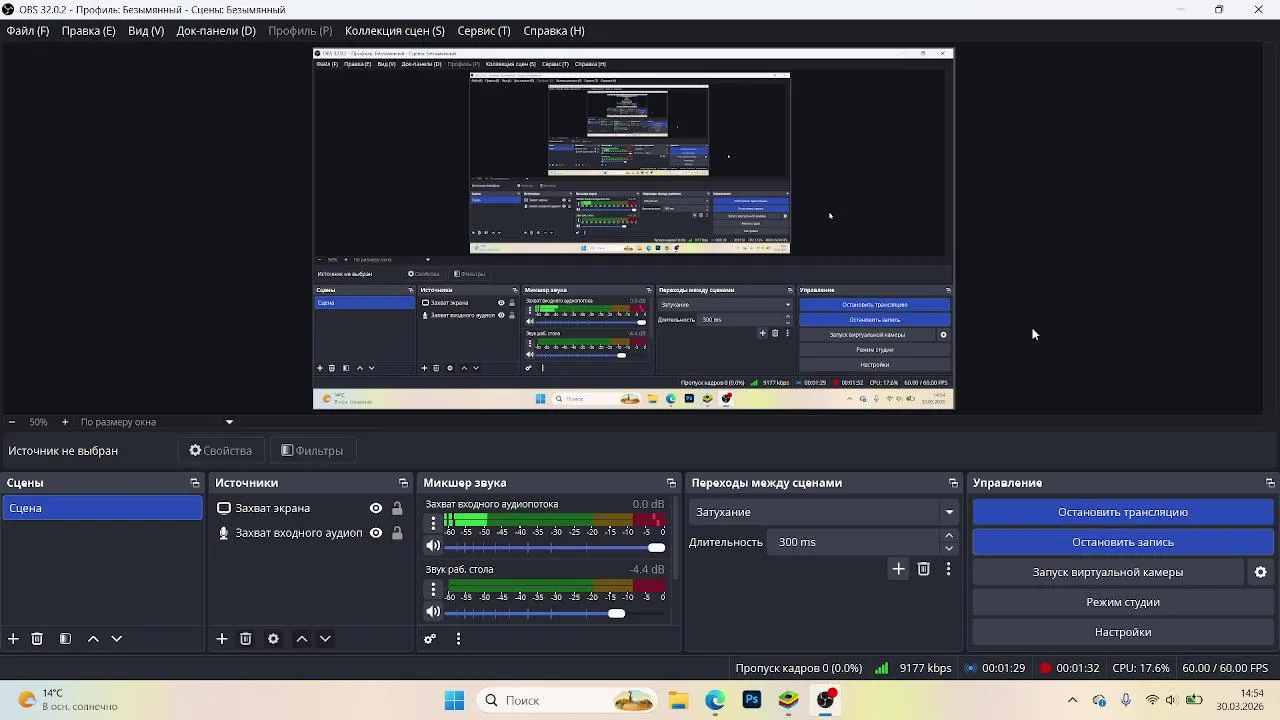The image size is (1280, 720).
Task: Open Настройки button in Управление
Action: tap(1123, 632)
